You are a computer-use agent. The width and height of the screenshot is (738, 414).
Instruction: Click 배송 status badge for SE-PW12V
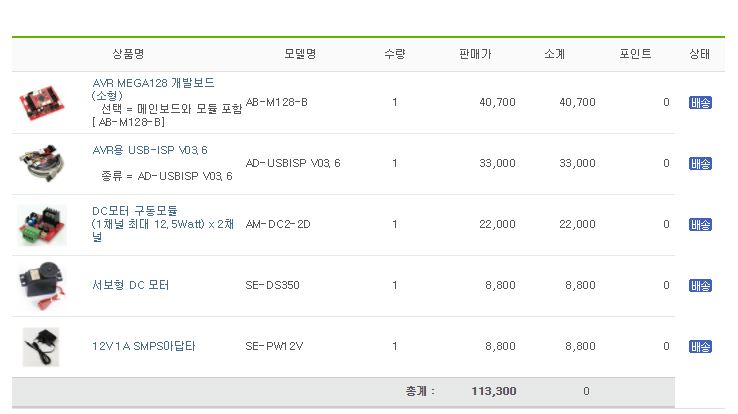[x=700, y=347]
